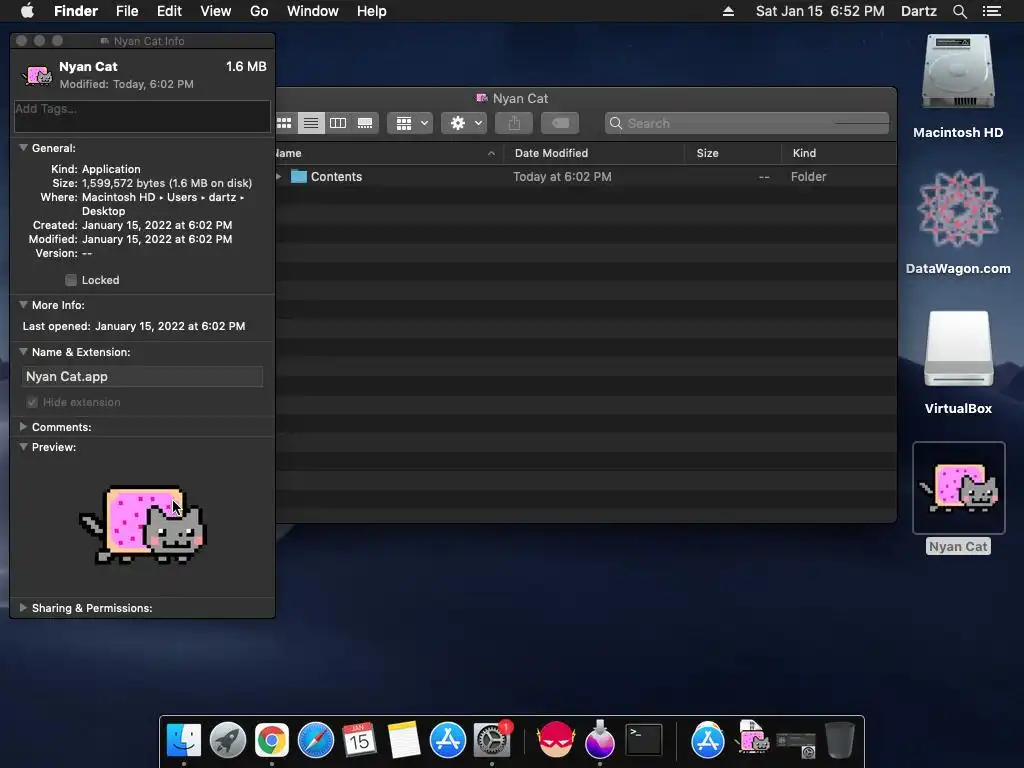Open Terminal from the Dock
The width and height of the screenshot is (1024, 768).
click(x=644, y=740)
